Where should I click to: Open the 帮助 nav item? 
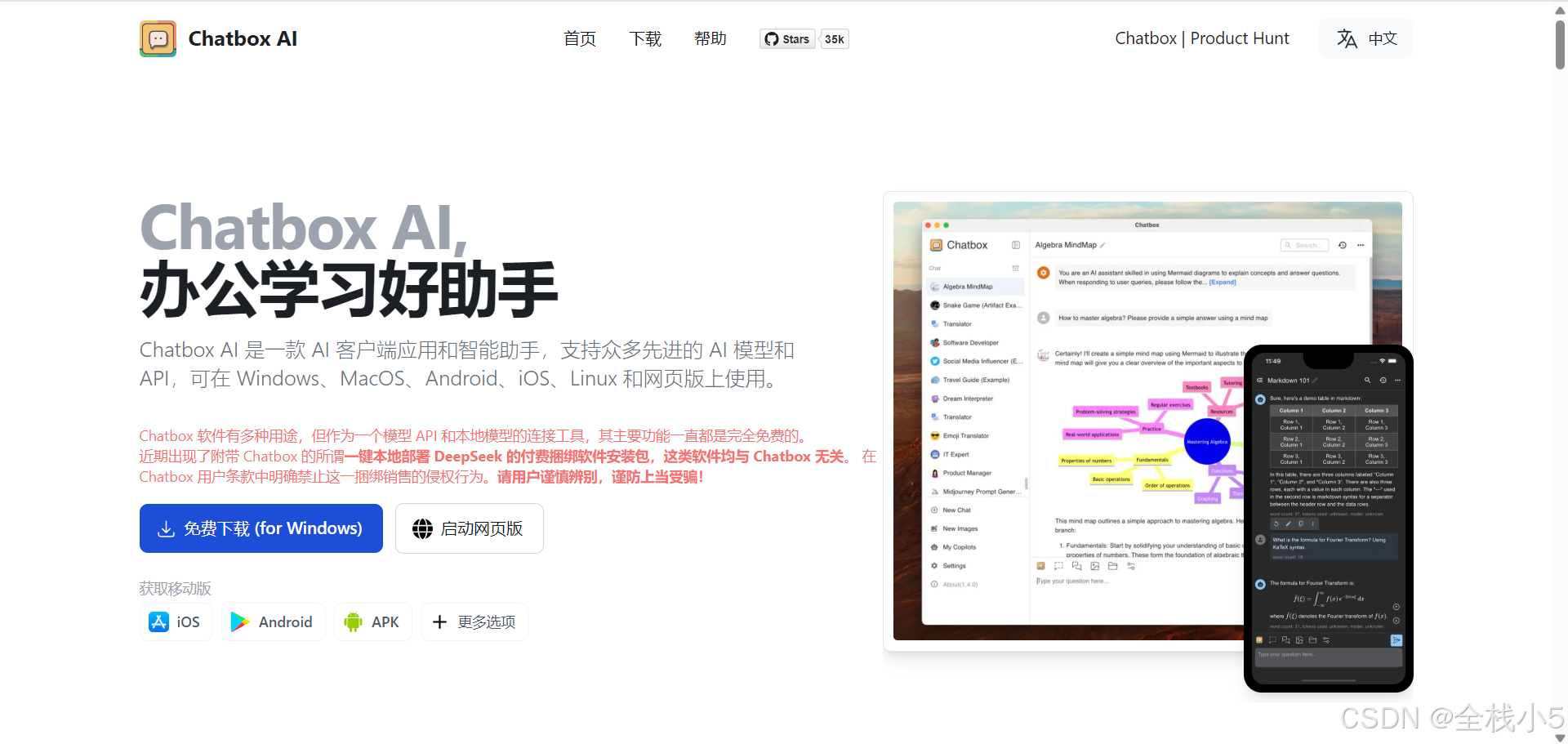point(710,38)
